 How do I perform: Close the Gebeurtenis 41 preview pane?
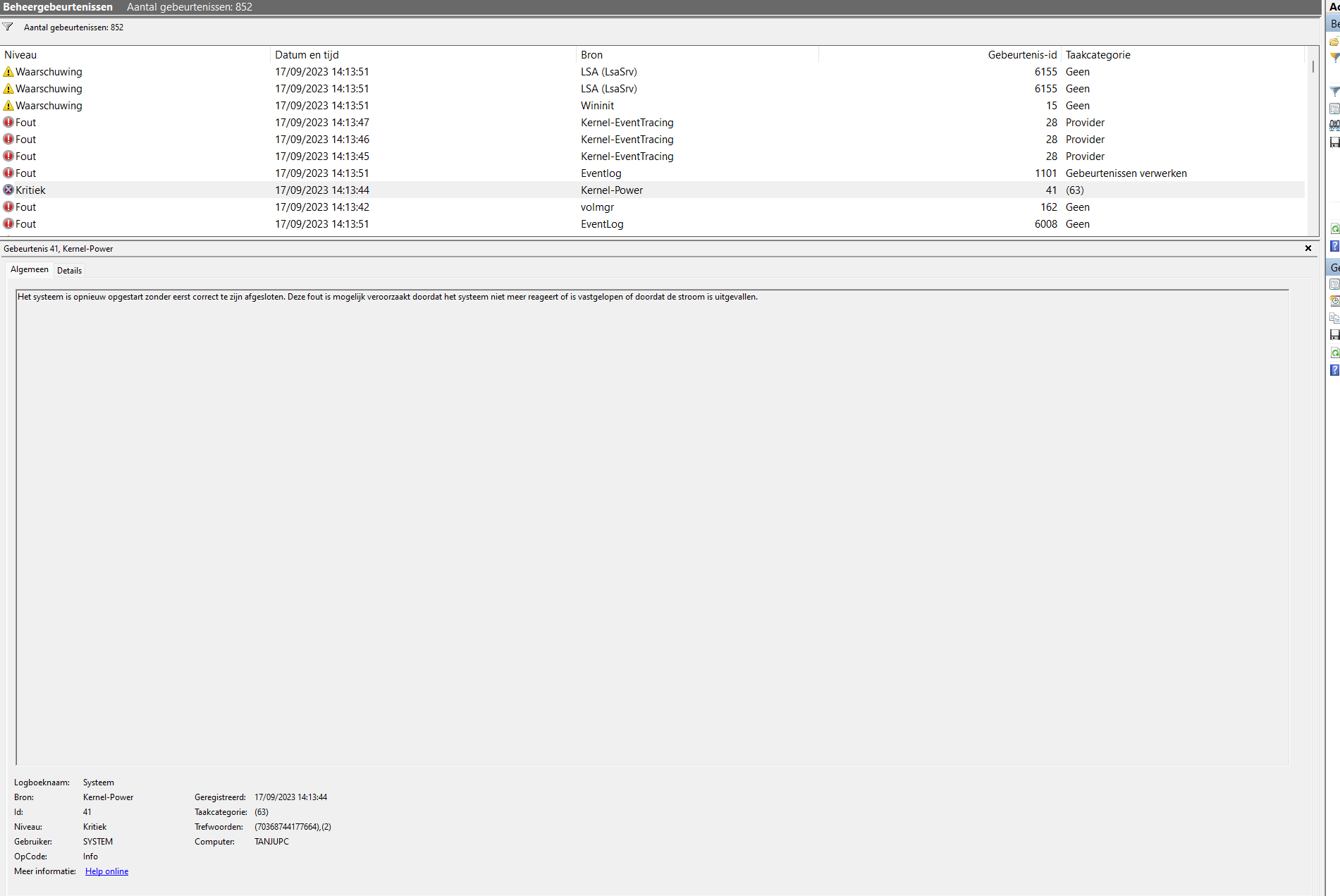tap(1308, 248)
